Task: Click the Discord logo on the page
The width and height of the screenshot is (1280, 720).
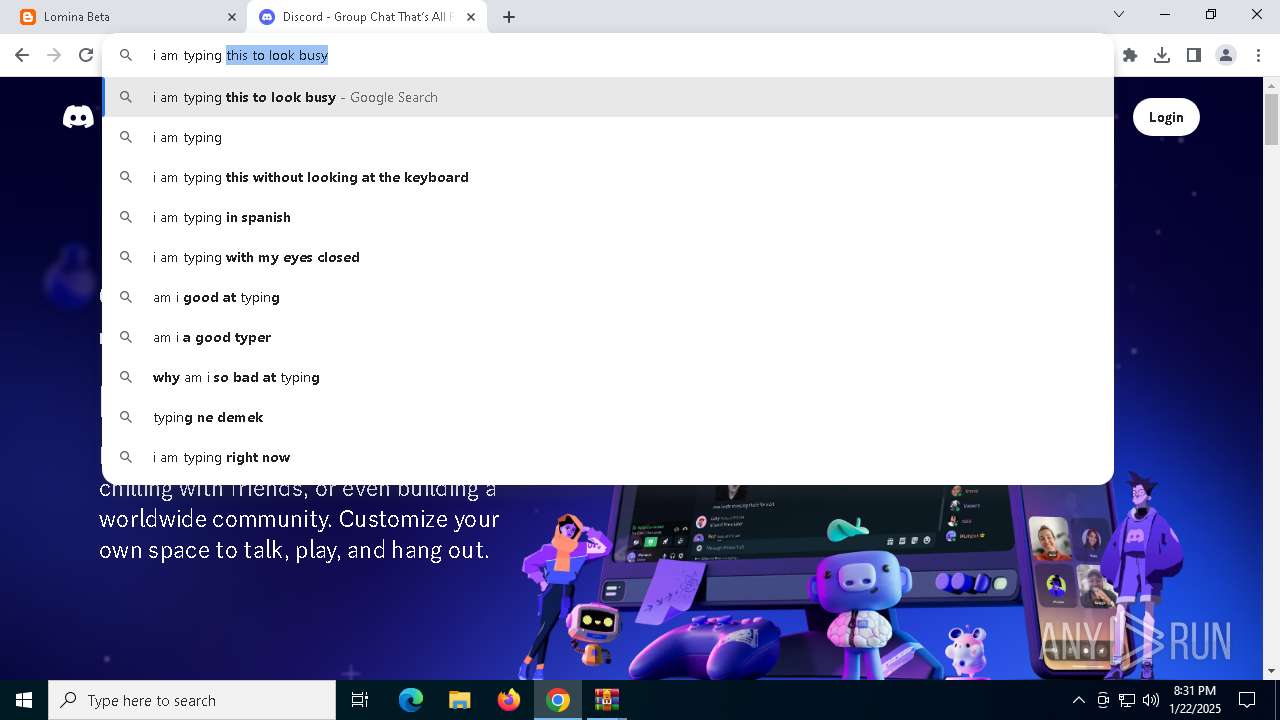Action: coord(78,117)
